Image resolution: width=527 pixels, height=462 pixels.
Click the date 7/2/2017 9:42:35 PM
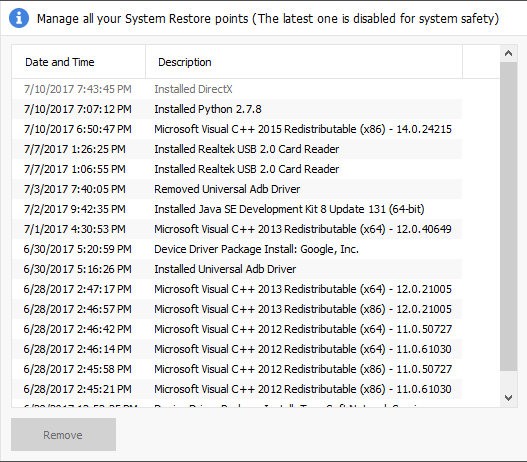[75, 209]
